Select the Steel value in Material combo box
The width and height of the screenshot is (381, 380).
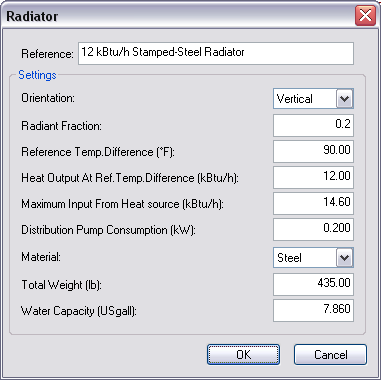coord(305,258)
